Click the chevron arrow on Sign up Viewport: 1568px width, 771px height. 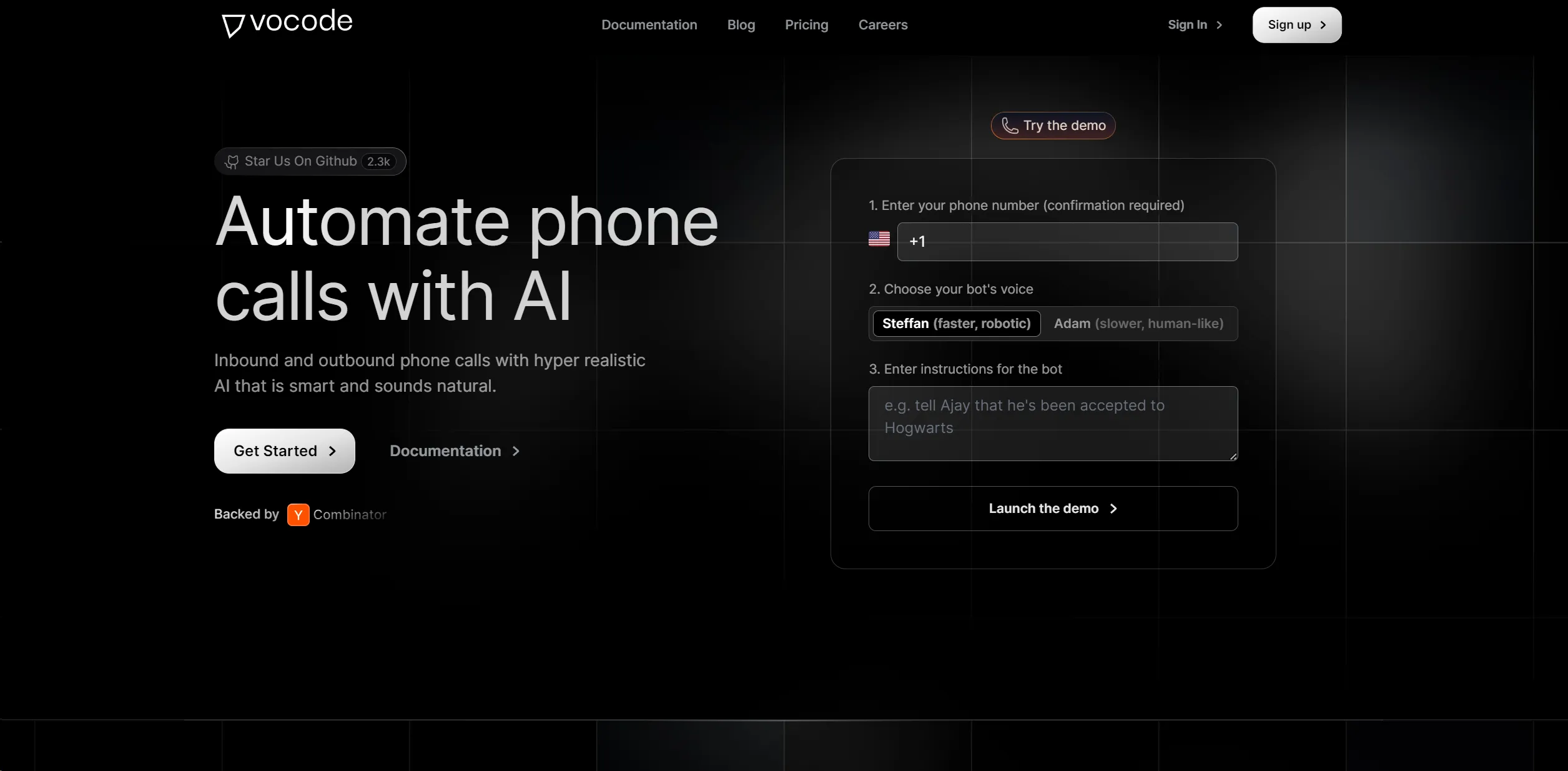pyautogui.click(x=1323, y=25)
